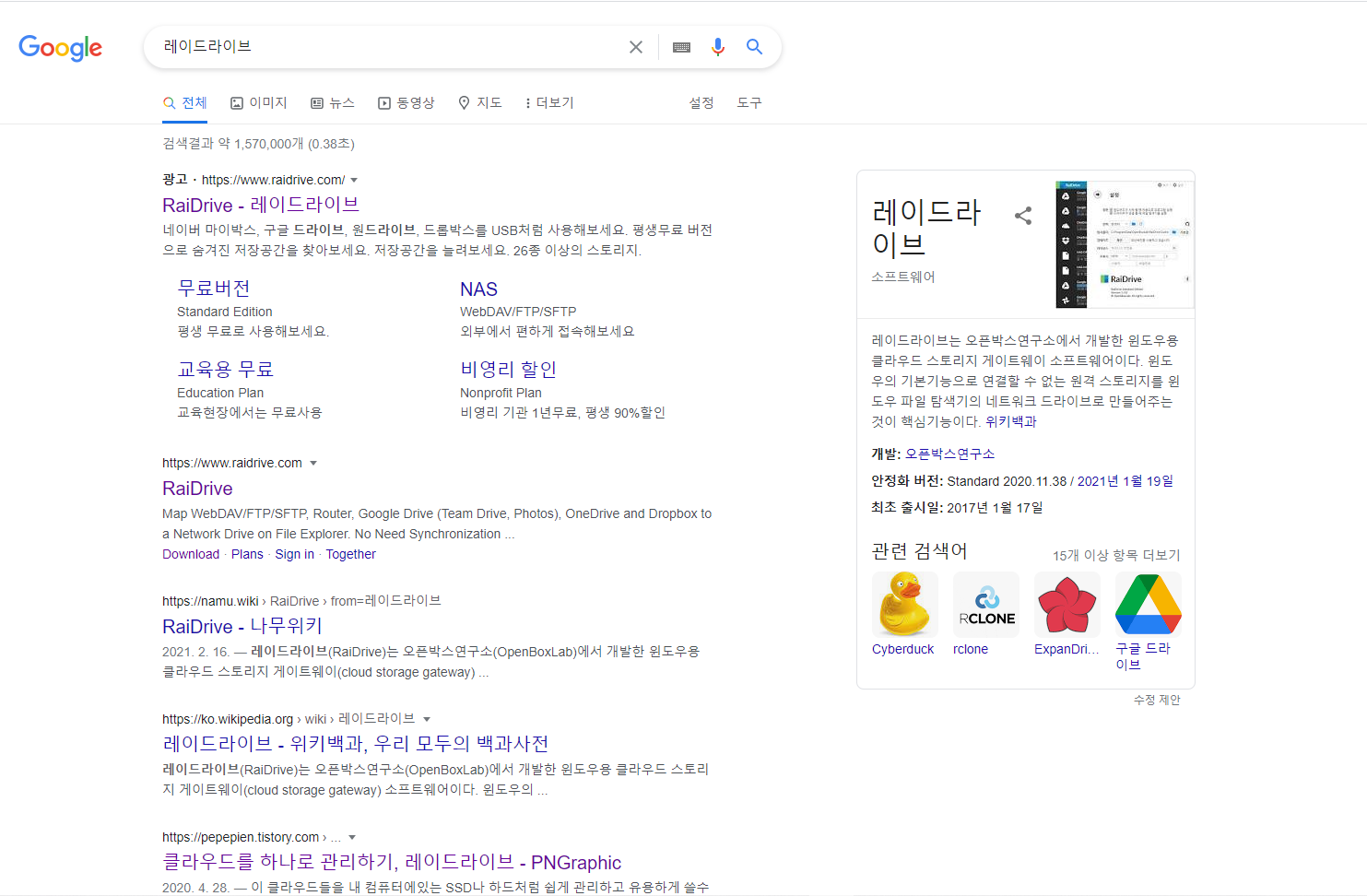
Task: Click the rclone text label
Action: coord(971,649)
